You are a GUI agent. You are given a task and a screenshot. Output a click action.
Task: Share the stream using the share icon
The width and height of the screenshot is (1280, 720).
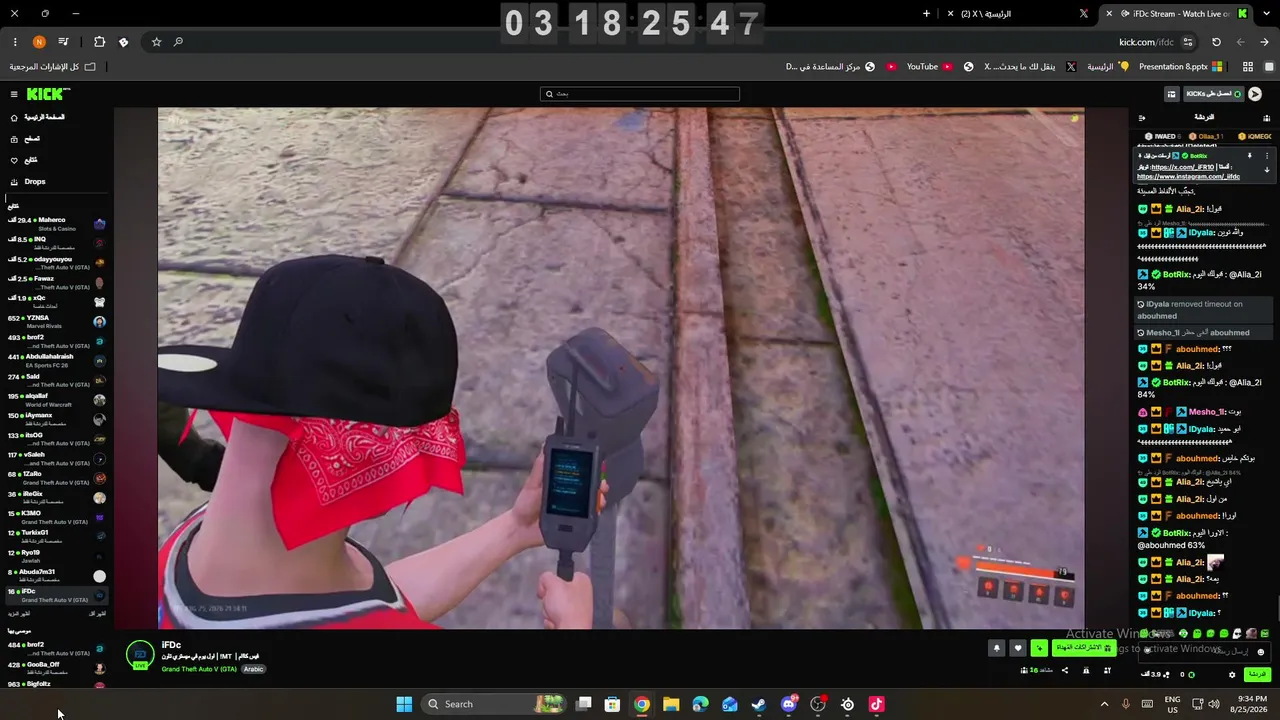click(1064, 671)
